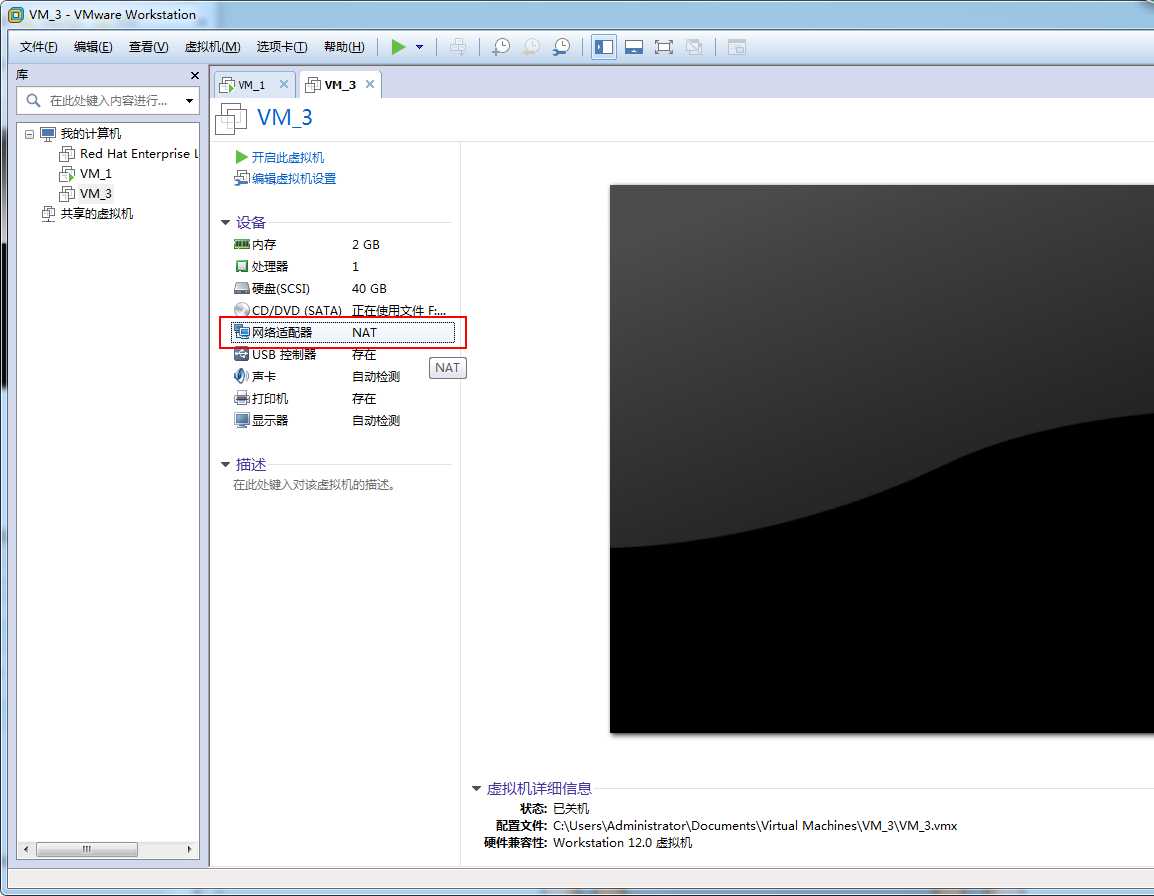Click the 2 GB memory value
Screen dimensions: 1154x896
coord(366,244)
